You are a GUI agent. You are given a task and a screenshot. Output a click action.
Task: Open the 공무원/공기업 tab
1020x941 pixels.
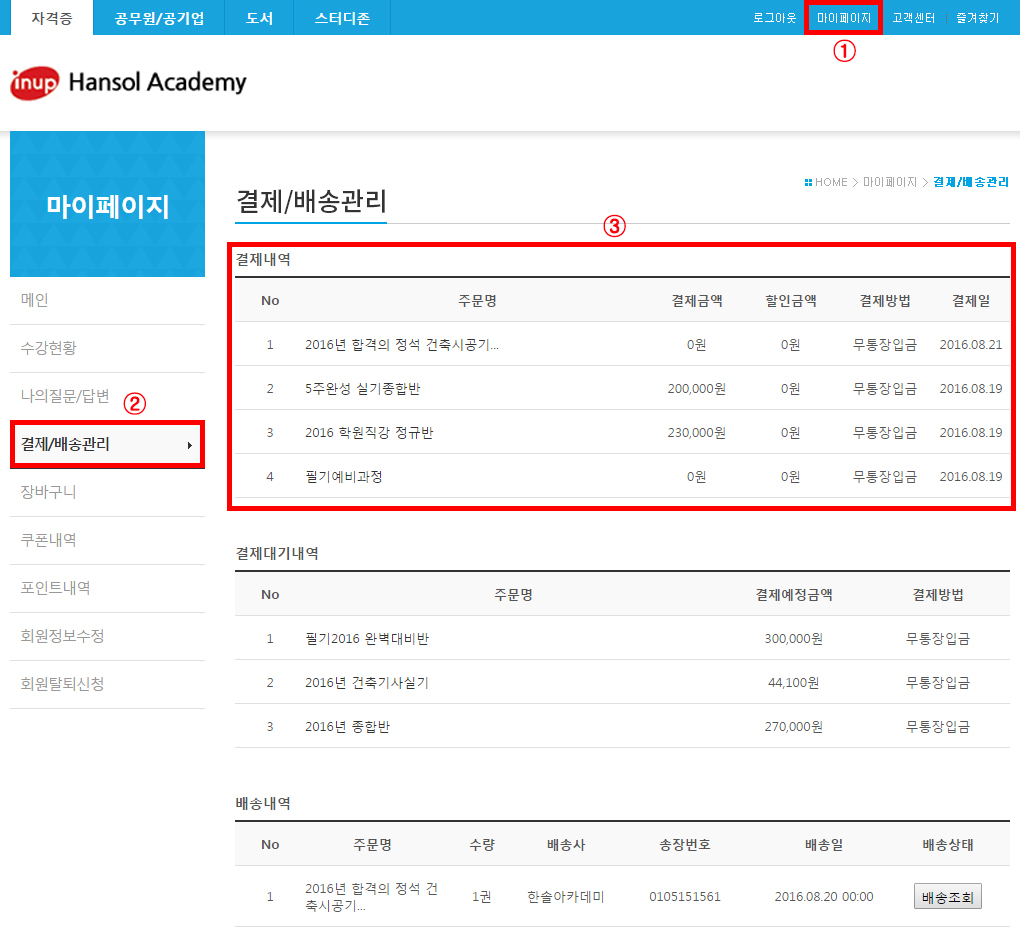click(x=159, y=18)
